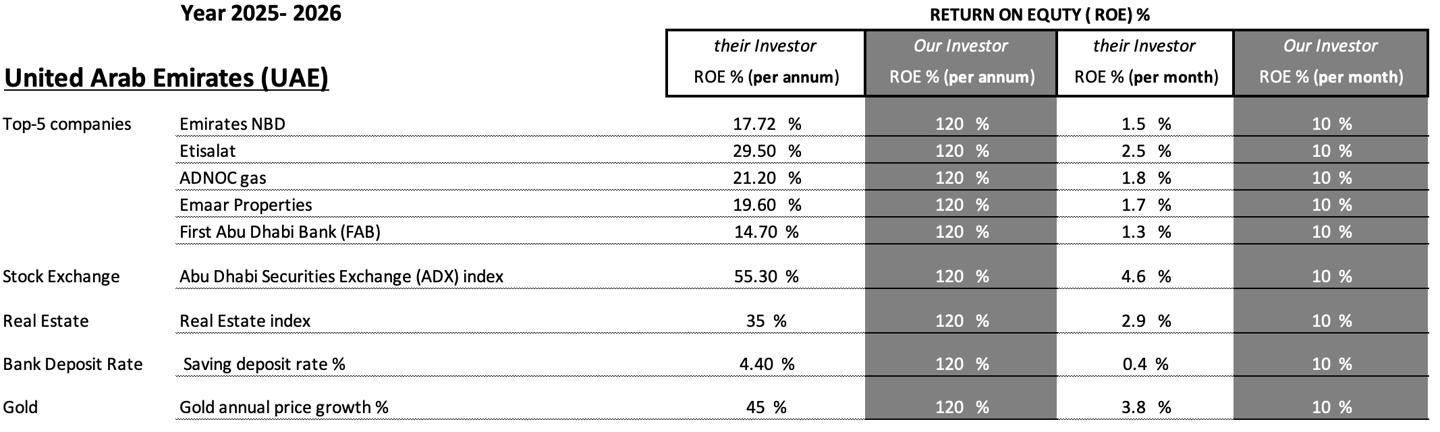The height and width of the screenshot is (432, 1440).
Task: Select the Gold annual price growth % cell
Action: tap(284, 407)
